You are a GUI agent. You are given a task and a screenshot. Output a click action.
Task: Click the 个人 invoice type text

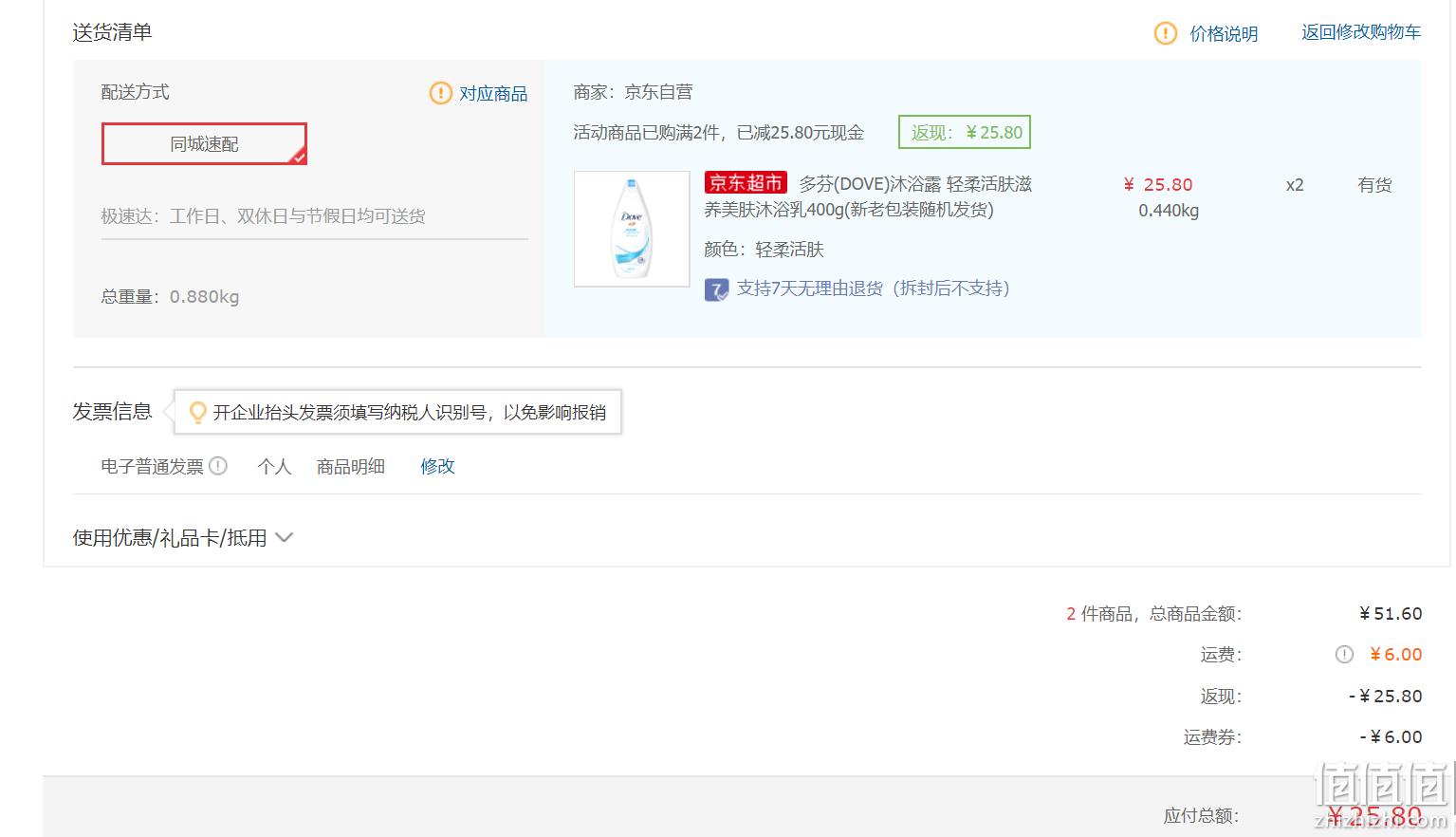click(x=274, y=466)
